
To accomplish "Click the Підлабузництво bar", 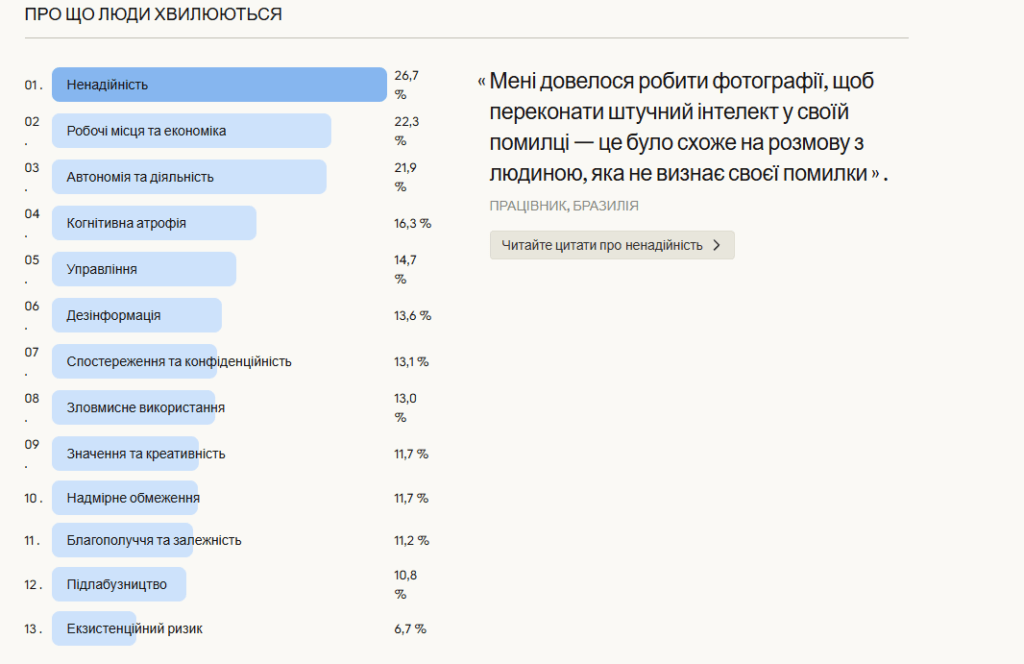I will click(x=119, y=584).
